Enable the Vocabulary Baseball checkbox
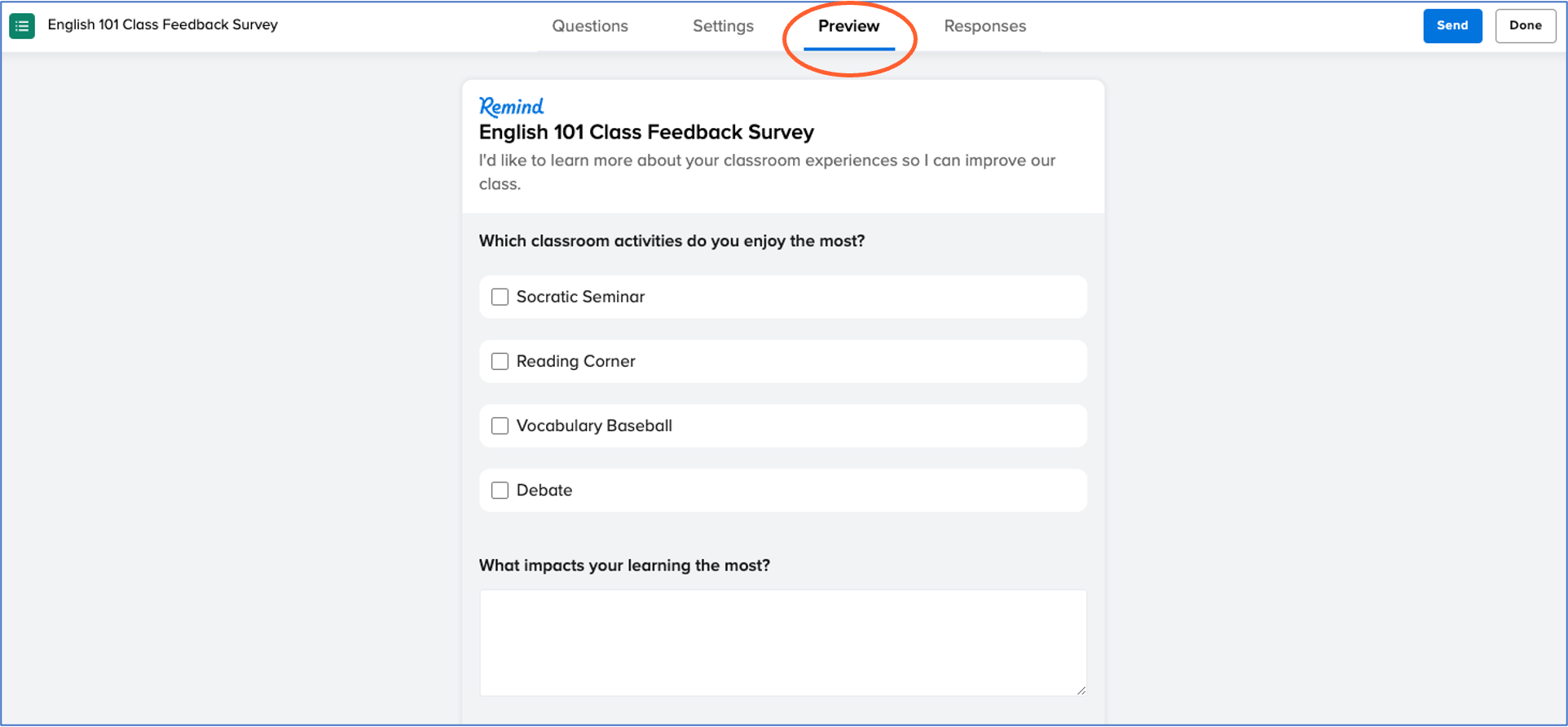The image size is (1568, 727). pyautogui.click(x=500, y=425)
